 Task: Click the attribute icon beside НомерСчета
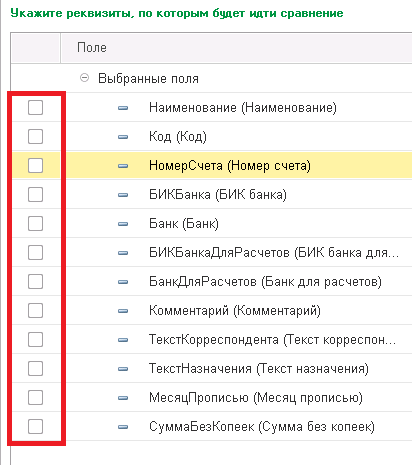[x=123, y=166]
